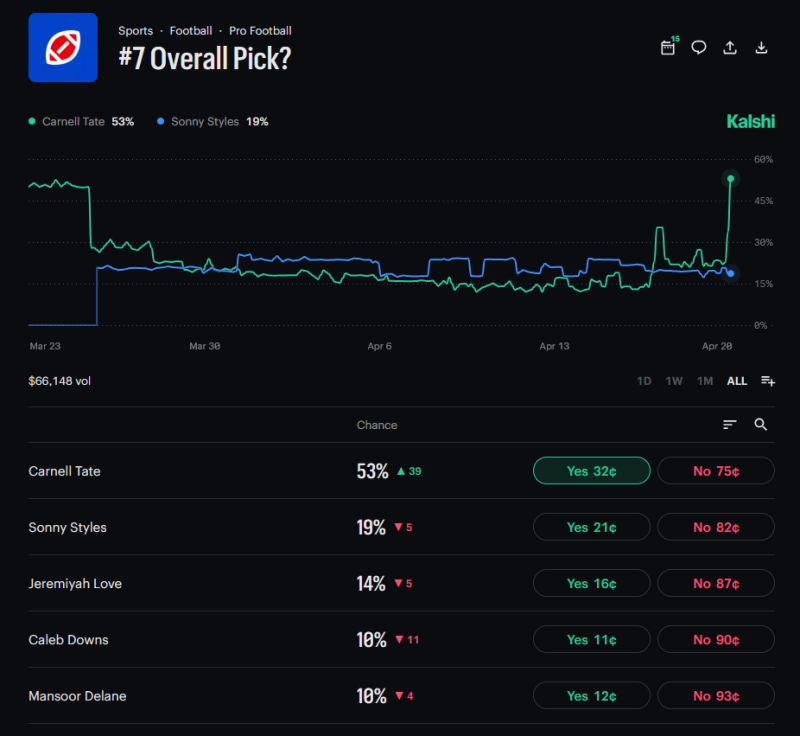Buy Yes 11¢ for Caleb Downs
Image resolution: width=800 pixels, height=736 pixels.
point(592,640)
